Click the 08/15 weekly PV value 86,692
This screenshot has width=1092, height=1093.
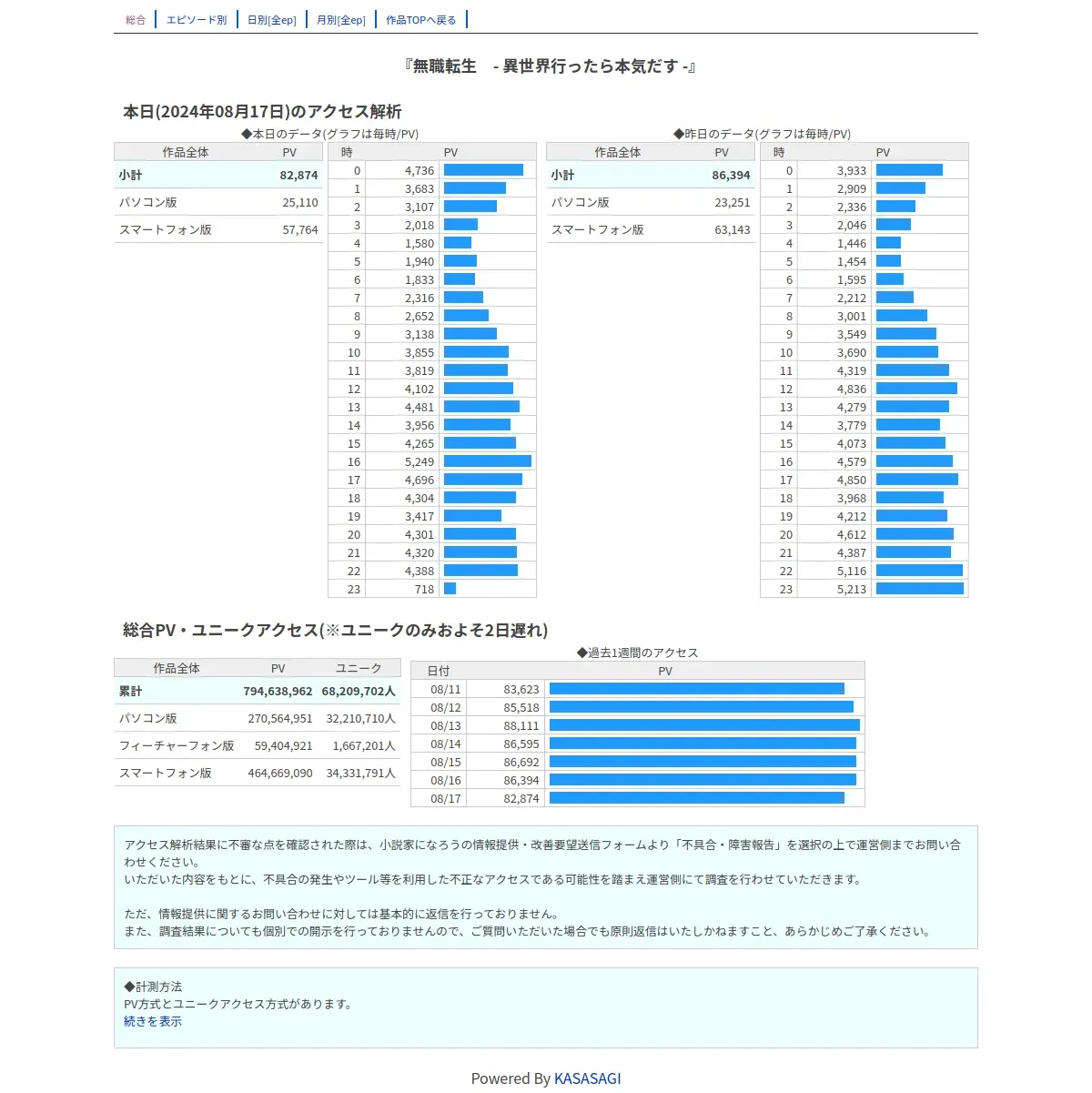(x=521, y=762)
